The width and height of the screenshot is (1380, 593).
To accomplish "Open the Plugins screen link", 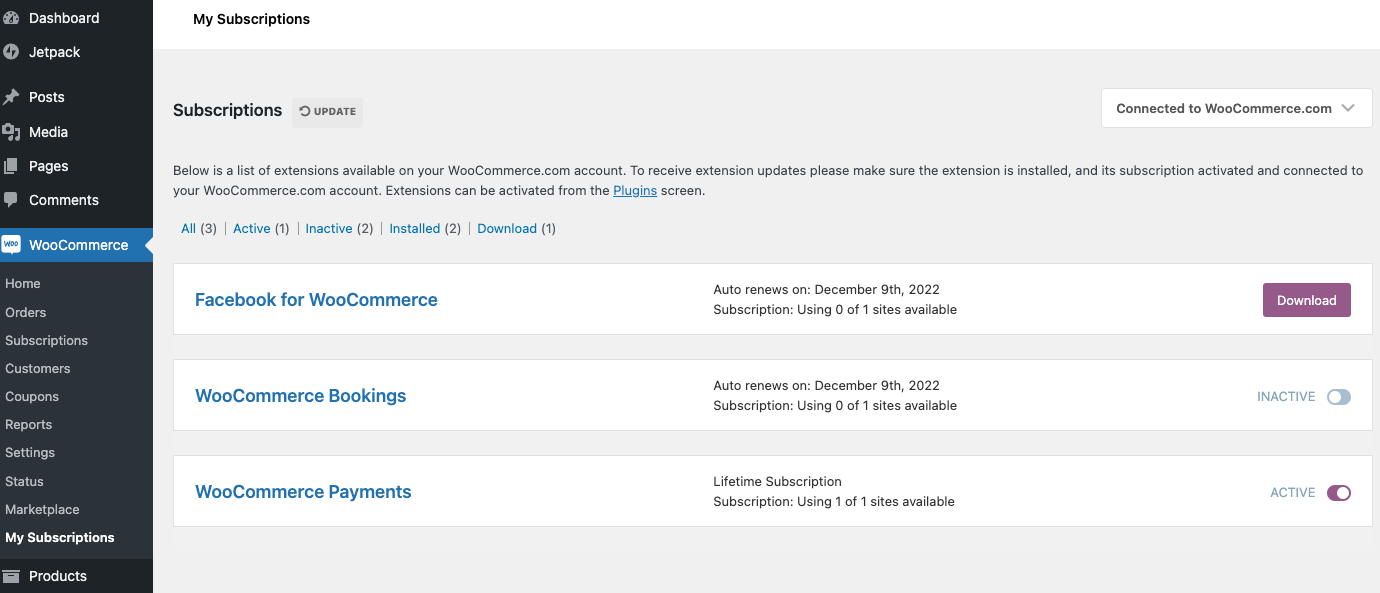I will [635, 190].
